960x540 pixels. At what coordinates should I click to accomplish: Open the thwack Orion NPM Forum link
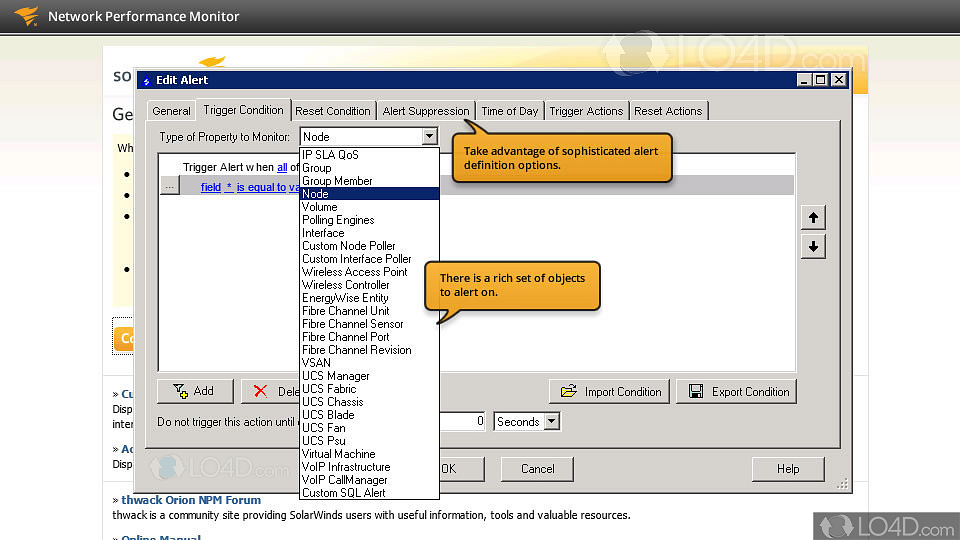[191, 500]
